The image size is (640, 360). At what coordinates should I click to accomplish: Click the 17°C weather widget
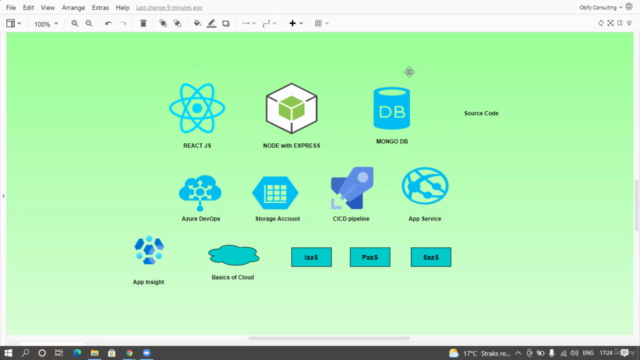coord(480,353)
